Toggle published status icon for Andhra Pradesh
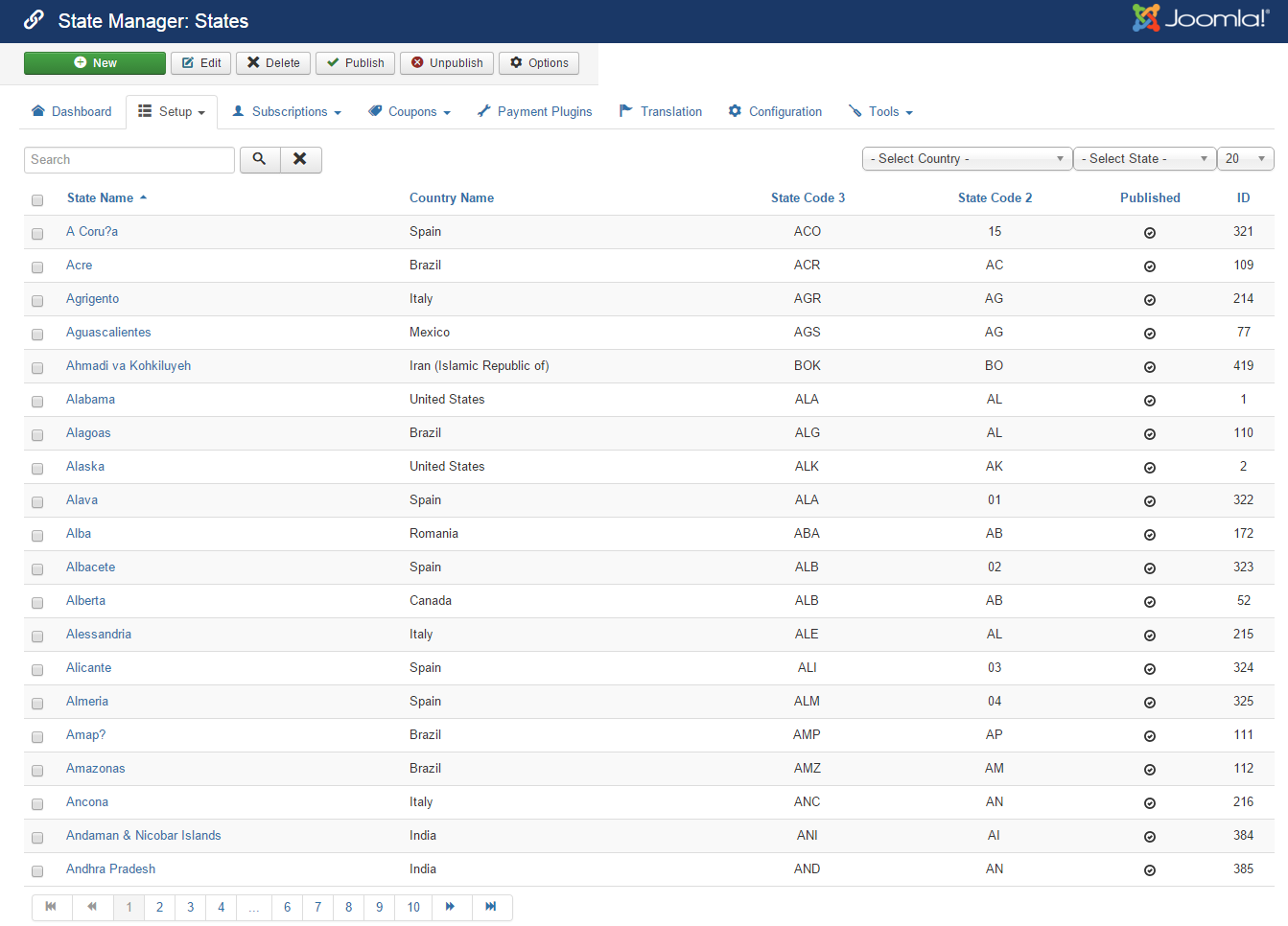Screen dimensions: 1288x926 1150,870
